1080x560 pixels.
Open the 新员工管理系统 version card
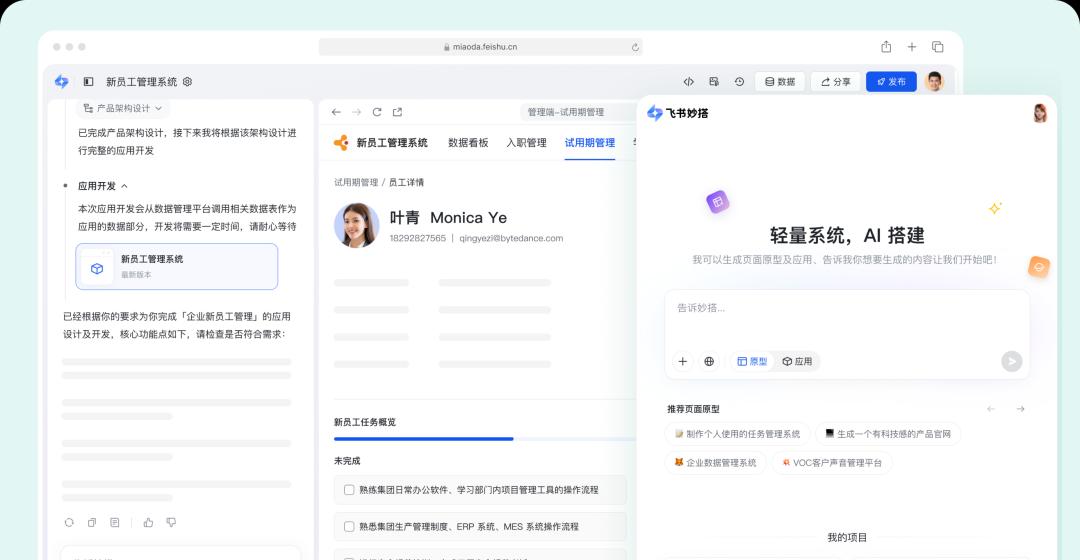[176, 267]
